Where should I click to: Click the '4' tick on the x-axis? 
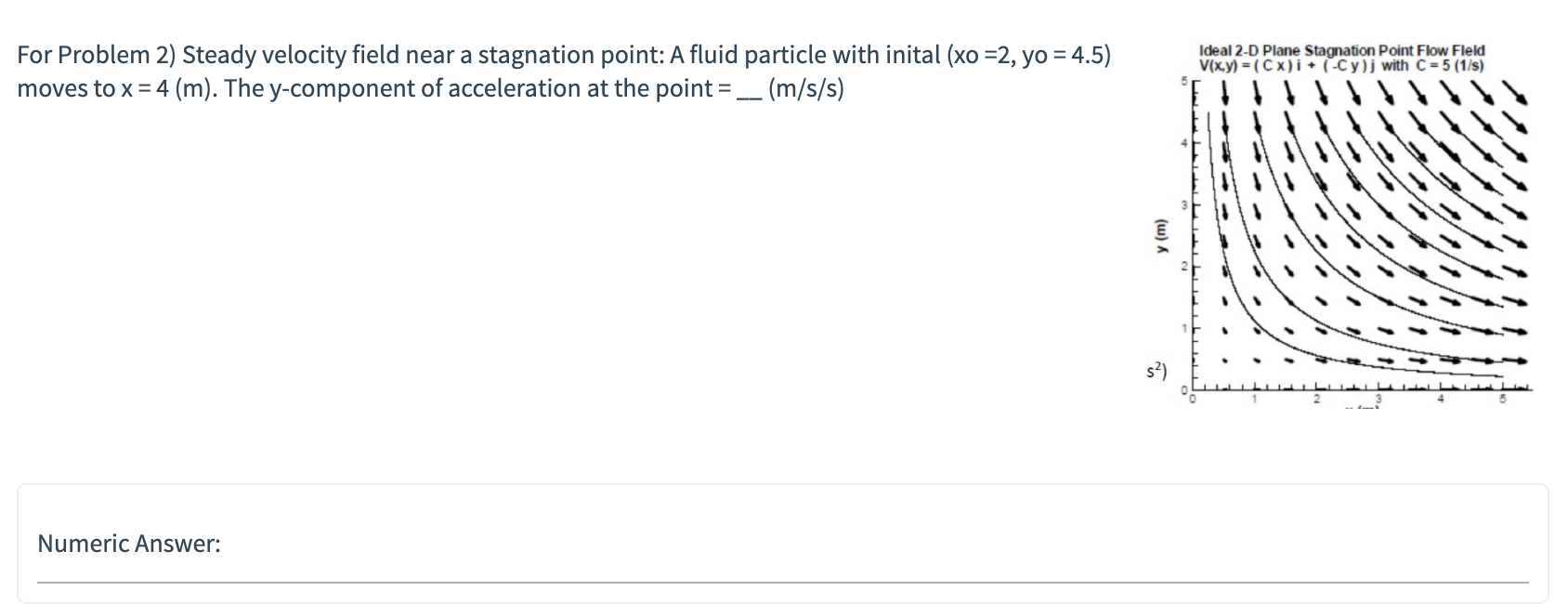1441,399
